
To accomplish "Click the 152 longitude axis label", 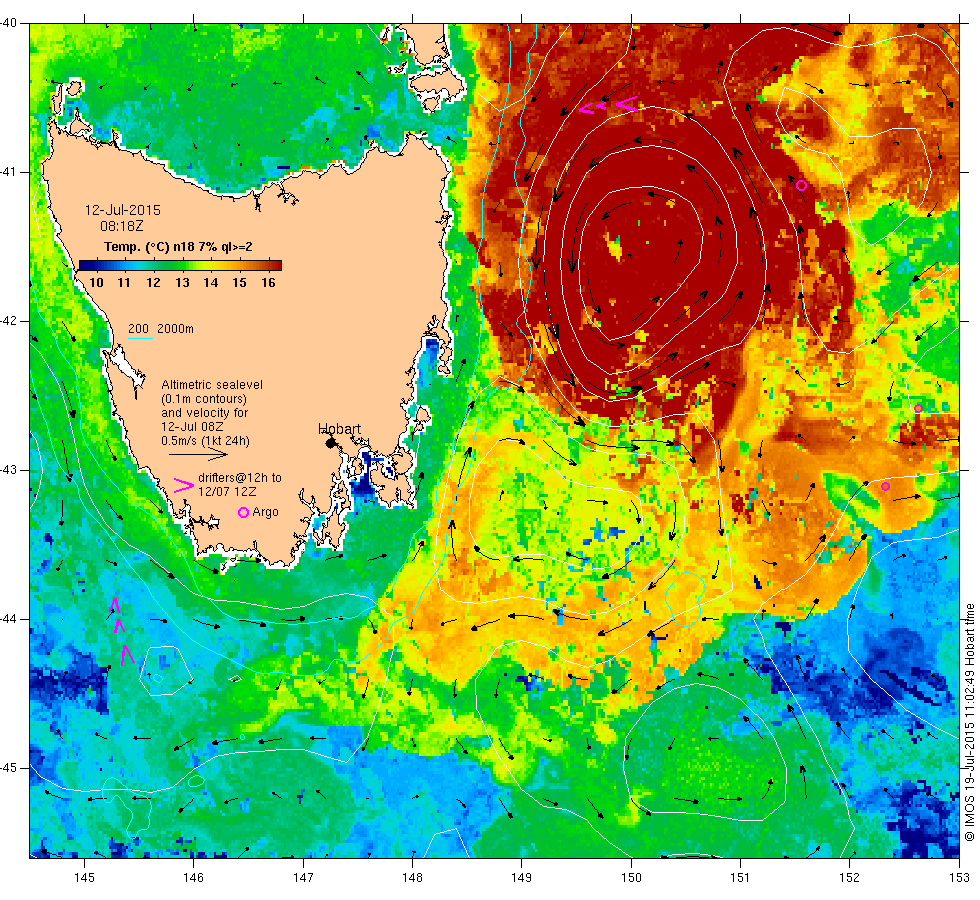I will click(x=849, y=878).
